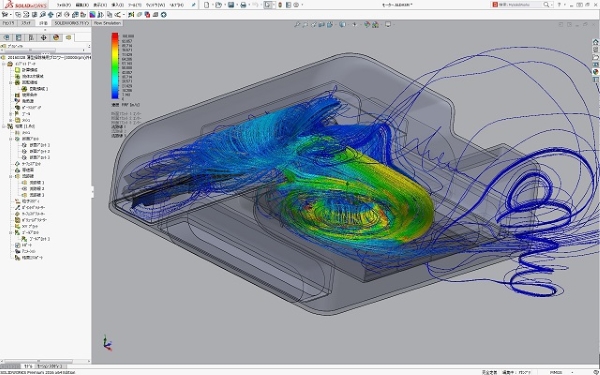Click the Zoom to Fit magnifier icon

[x=297, y=24]
